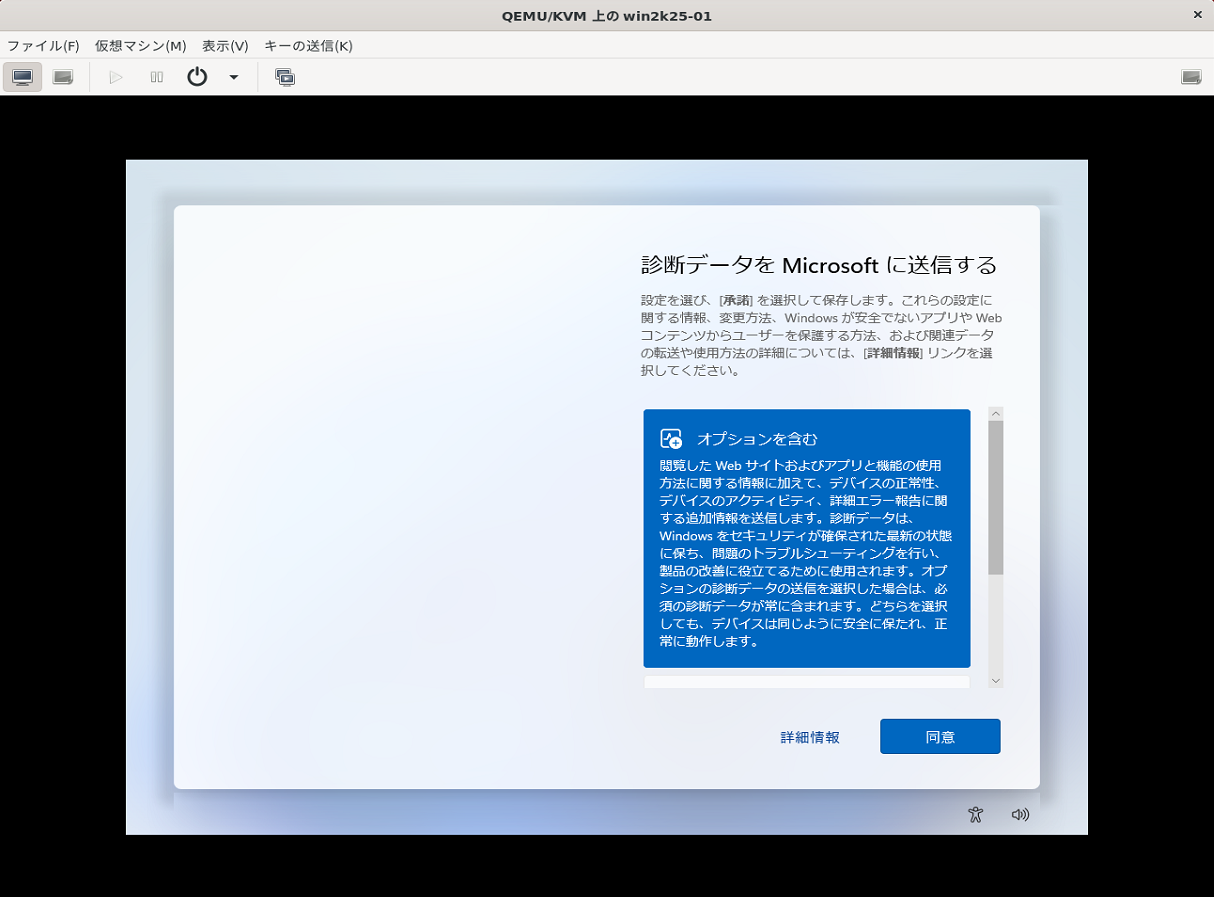1214x897 pixels.
Task: Toggle fullscreen with the rightmost toolbar icon
Action: 1191,75
